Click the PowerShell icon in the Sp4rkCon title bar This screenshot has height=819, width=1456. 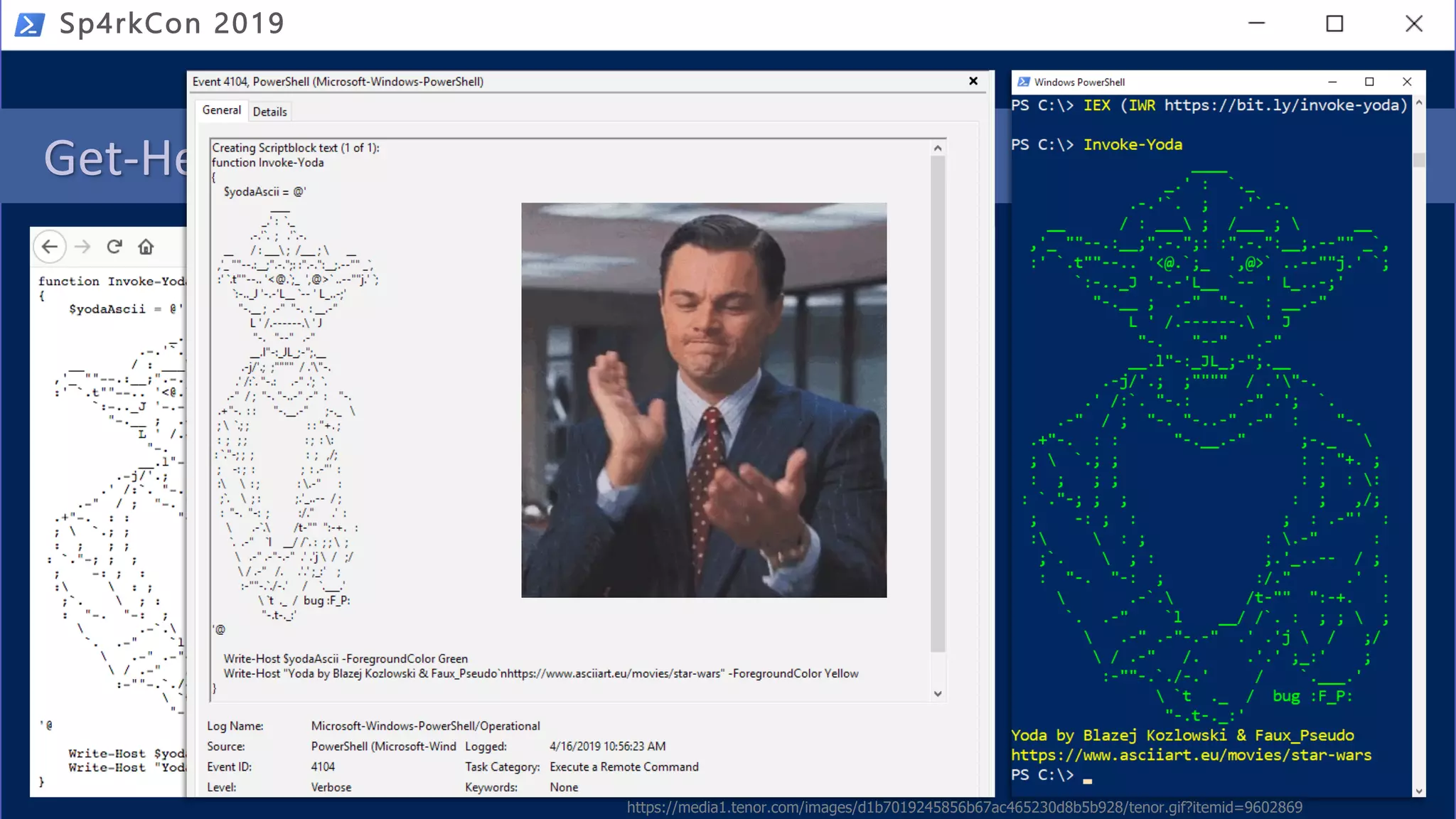(30, 24)
